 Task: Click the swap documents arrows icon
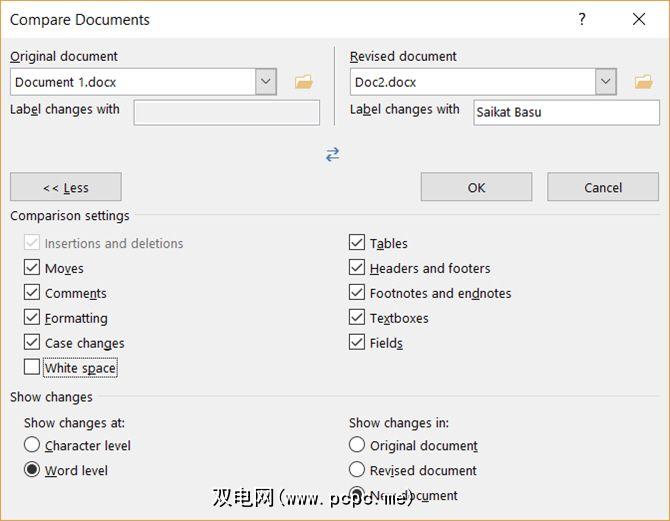(332, 154)
